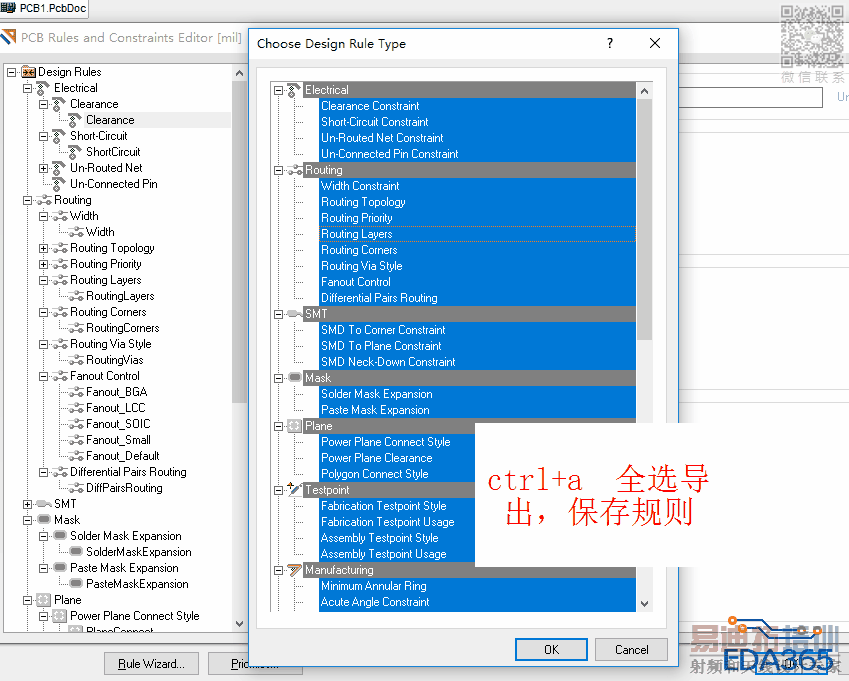
Task: Click the Electrical category icon in the dialog
Action: click(294, 90)
